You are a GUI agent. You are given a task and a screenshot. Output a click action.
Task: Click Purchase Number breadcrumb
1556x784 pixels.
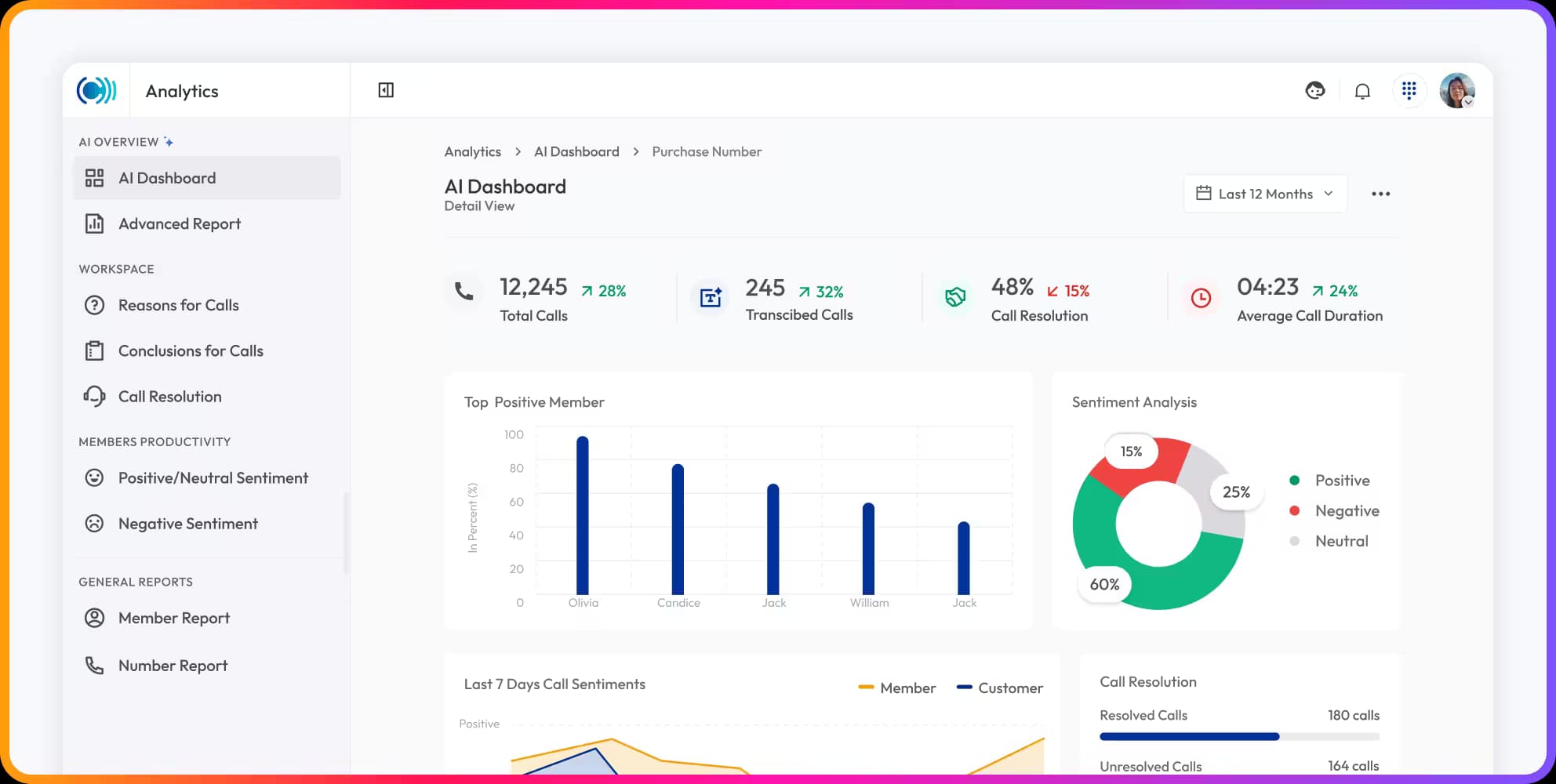(707, 151)
